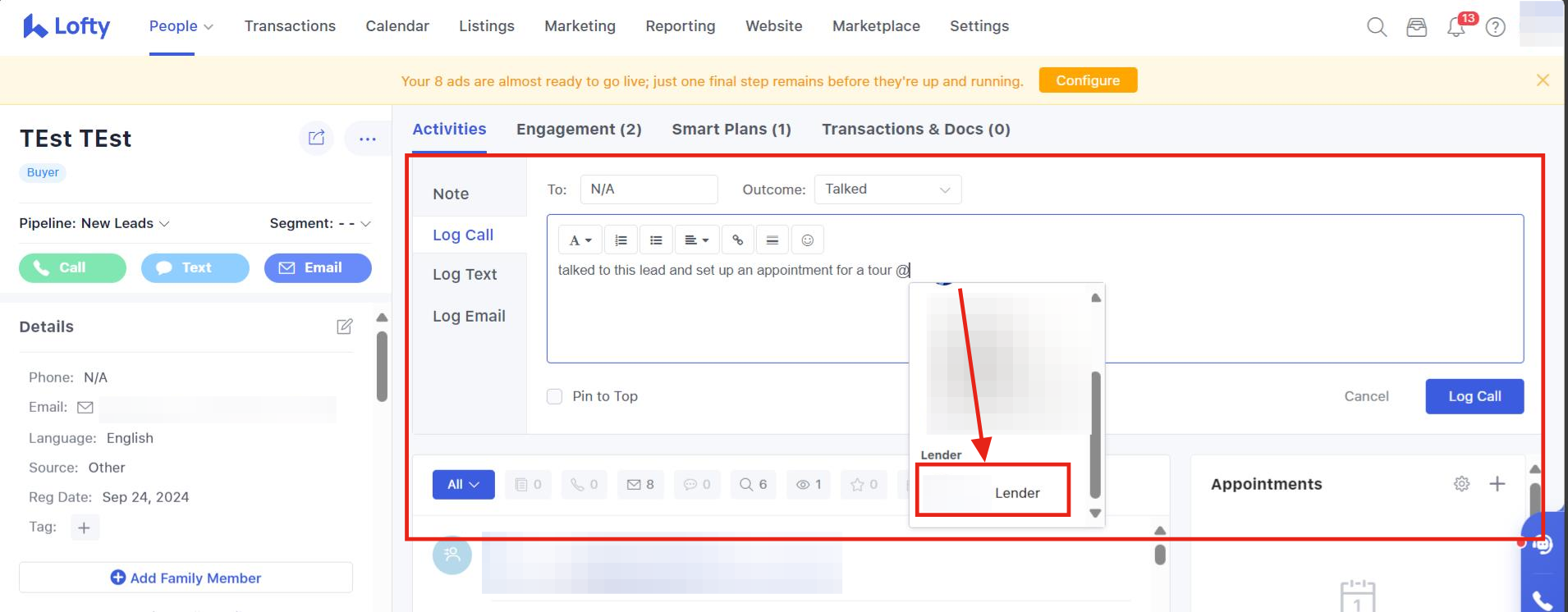1568x612 pixels.
Task: Insert a horizontal line in the note
Action: [x=772, y=240]
